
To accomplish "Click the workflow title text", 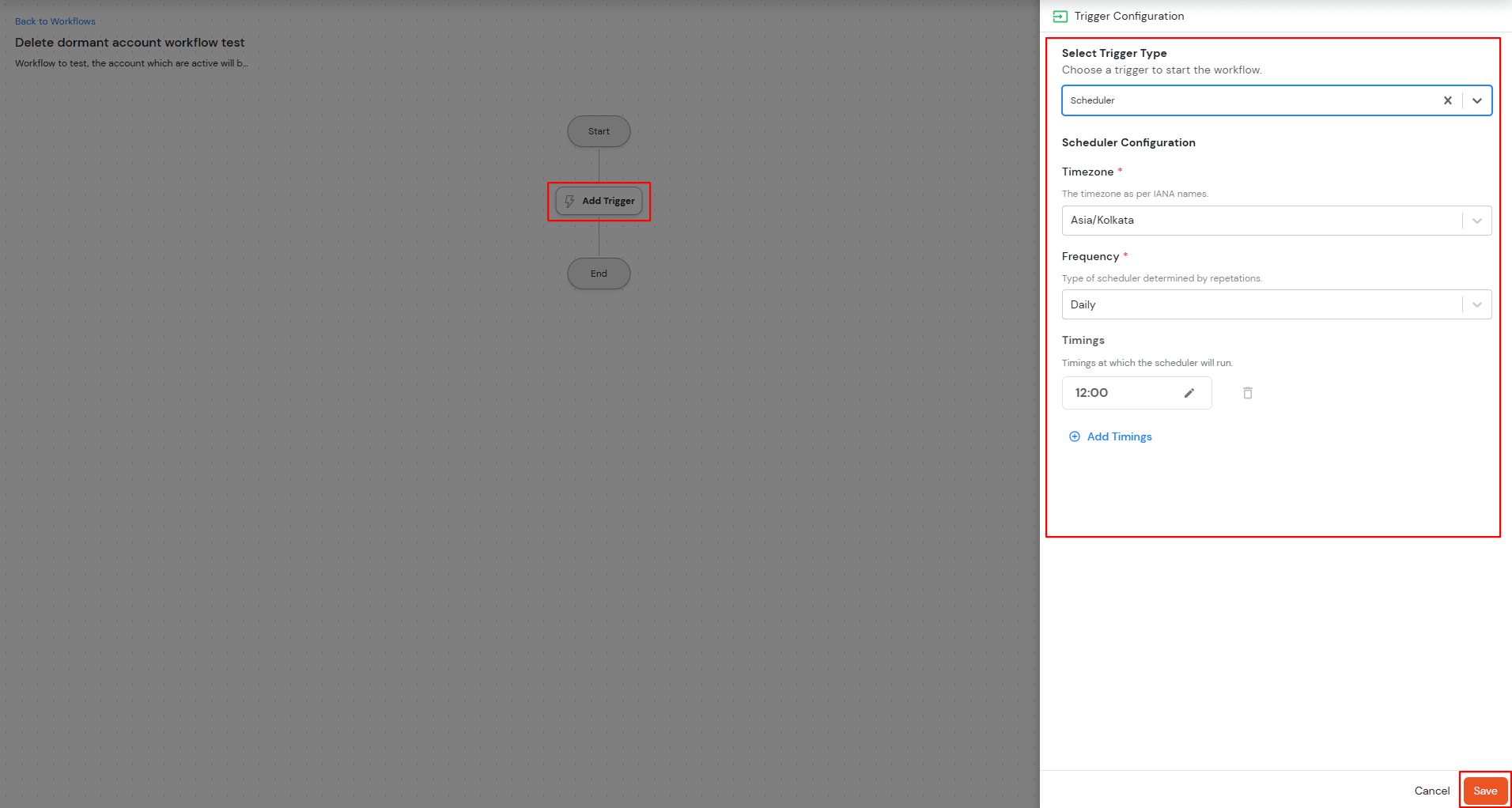I will pos(130,42).
